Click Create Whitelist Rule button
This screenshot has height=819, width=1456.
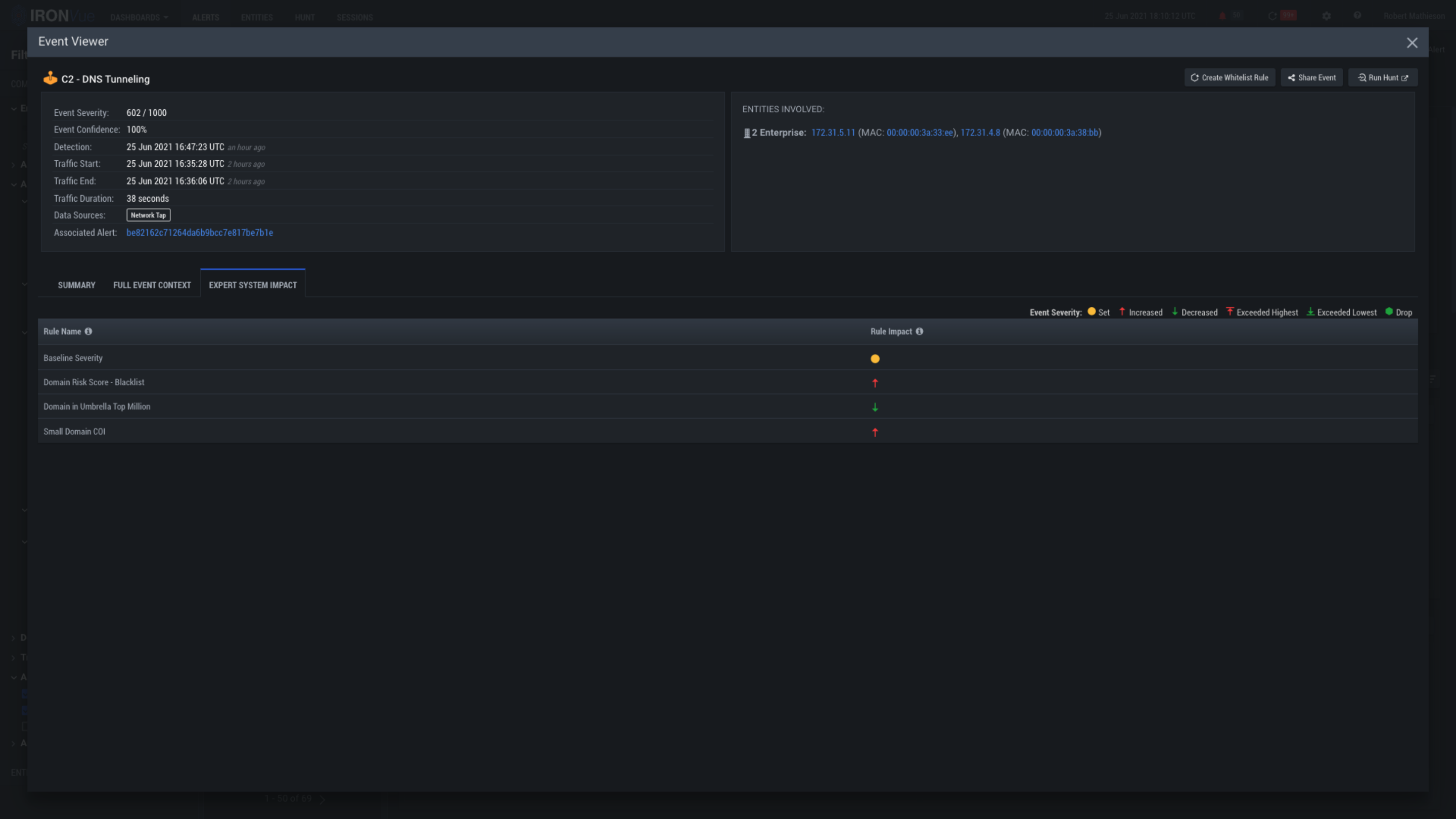tap(1230, 77)
